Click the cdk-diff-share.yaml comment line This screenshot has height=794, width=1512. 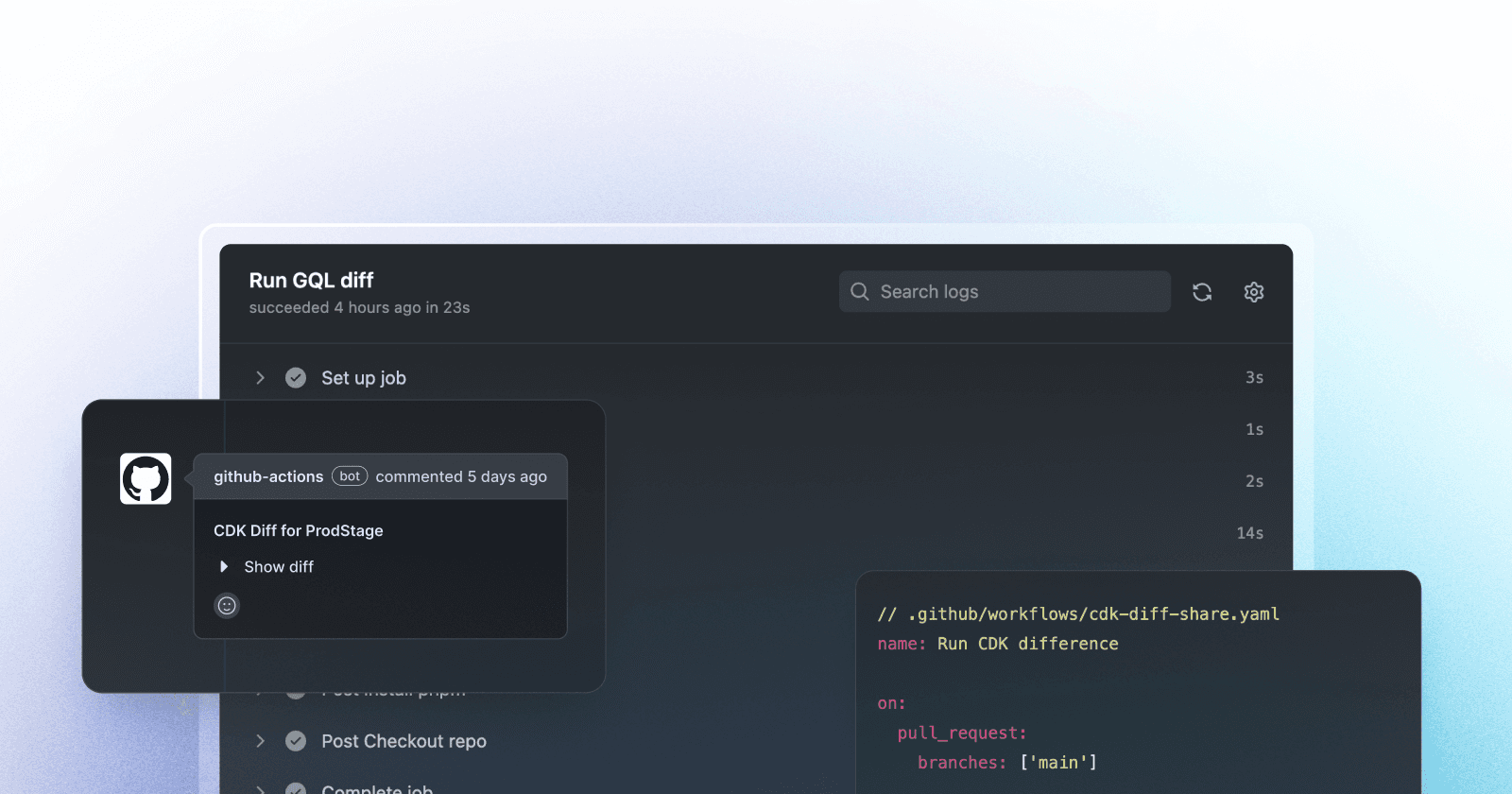[x=1078, y=614]
